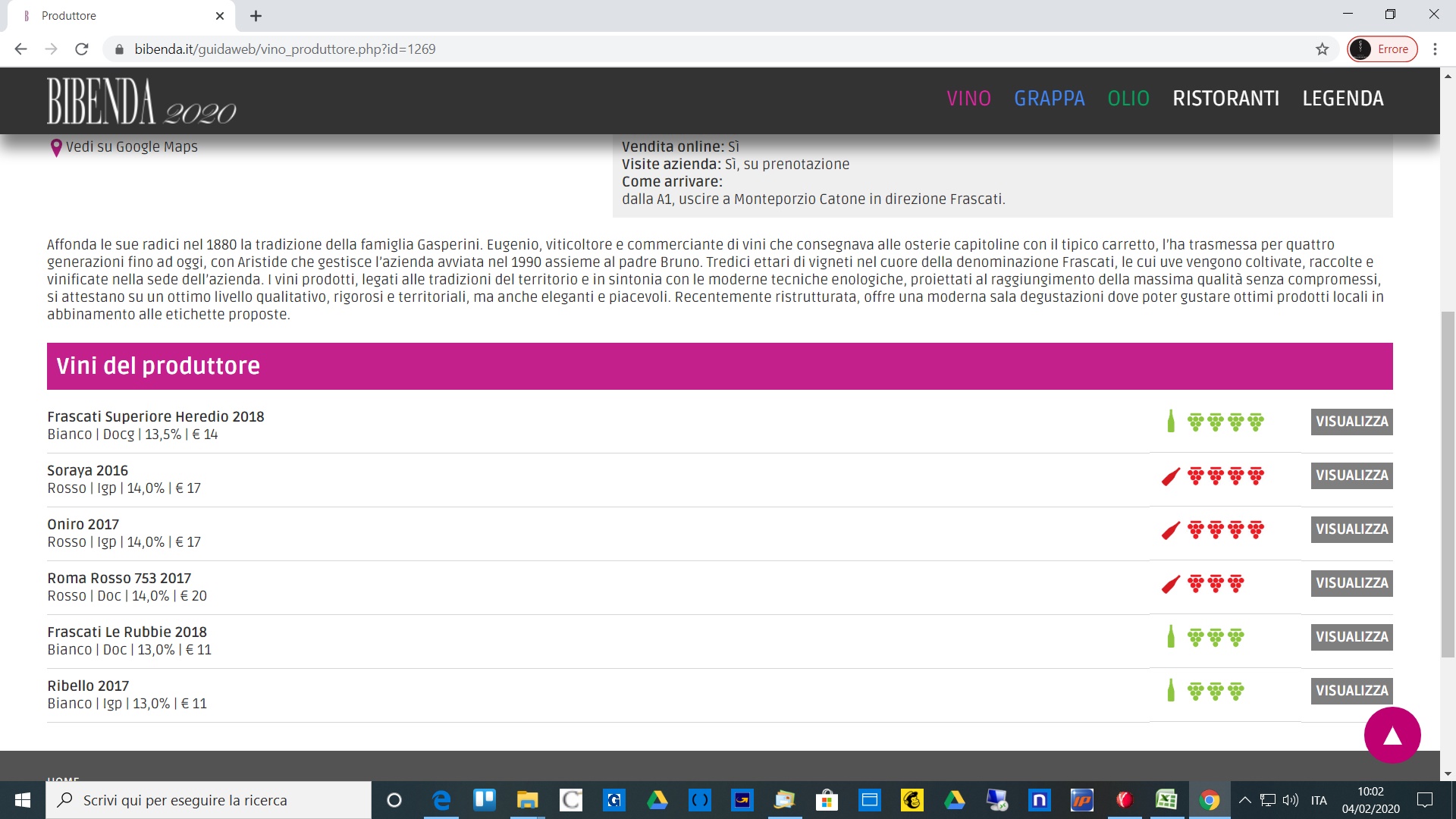
Task: Open the Chrome three-dot menu
Action: tap(1435, 49)
